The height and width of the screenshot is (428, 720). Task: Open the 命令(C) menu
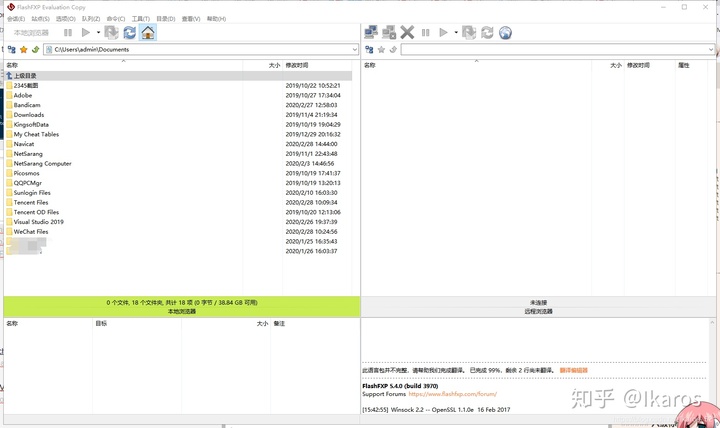(116, 19)
